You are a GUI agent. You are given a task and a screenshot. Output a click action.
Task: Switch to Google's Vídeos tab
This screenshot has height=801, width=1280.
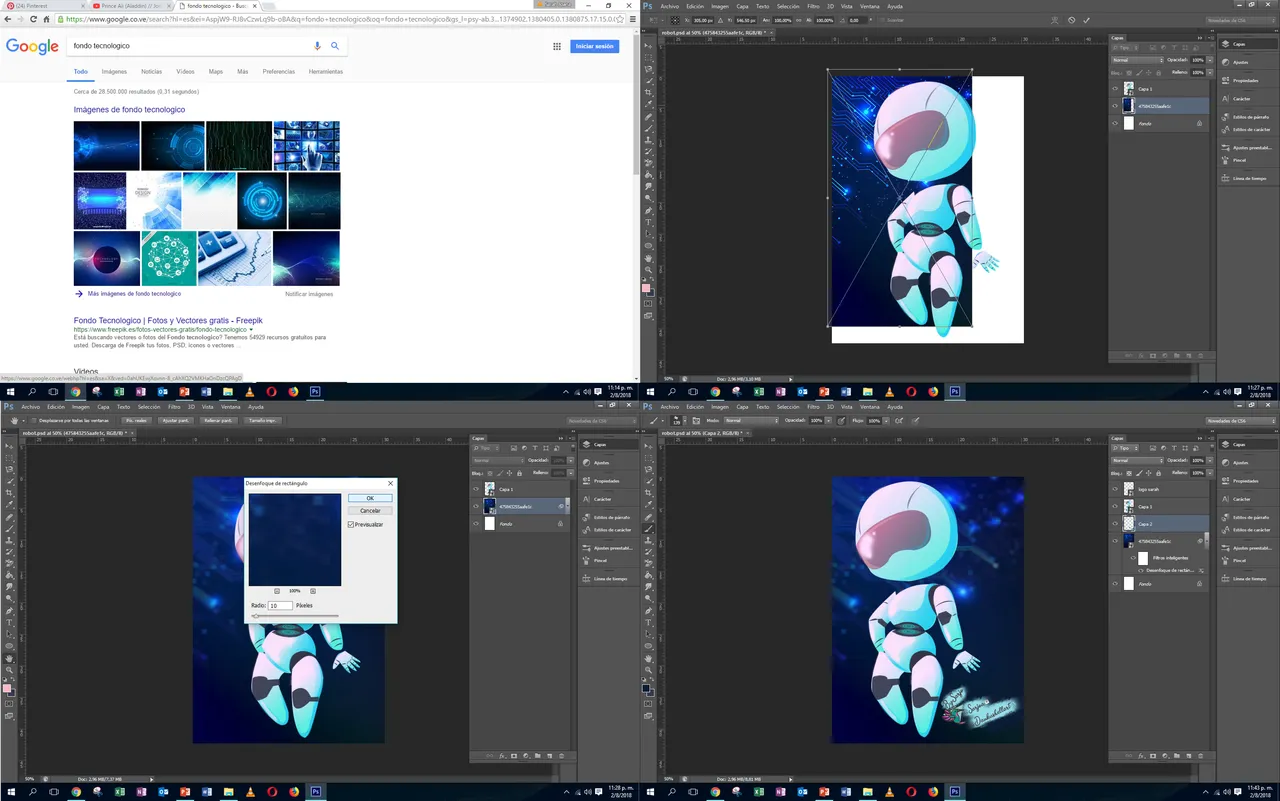185,72
